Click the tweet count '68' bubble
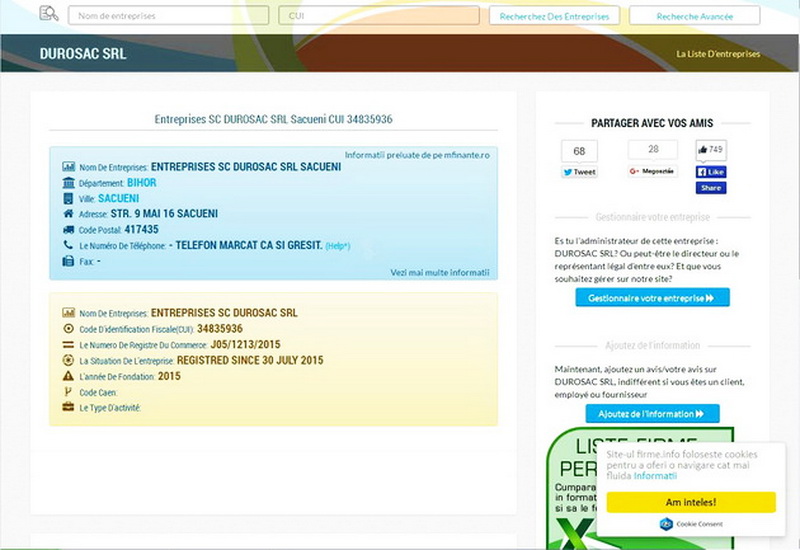The height and width of the screenshot is (550, 800). pos(579,151)
